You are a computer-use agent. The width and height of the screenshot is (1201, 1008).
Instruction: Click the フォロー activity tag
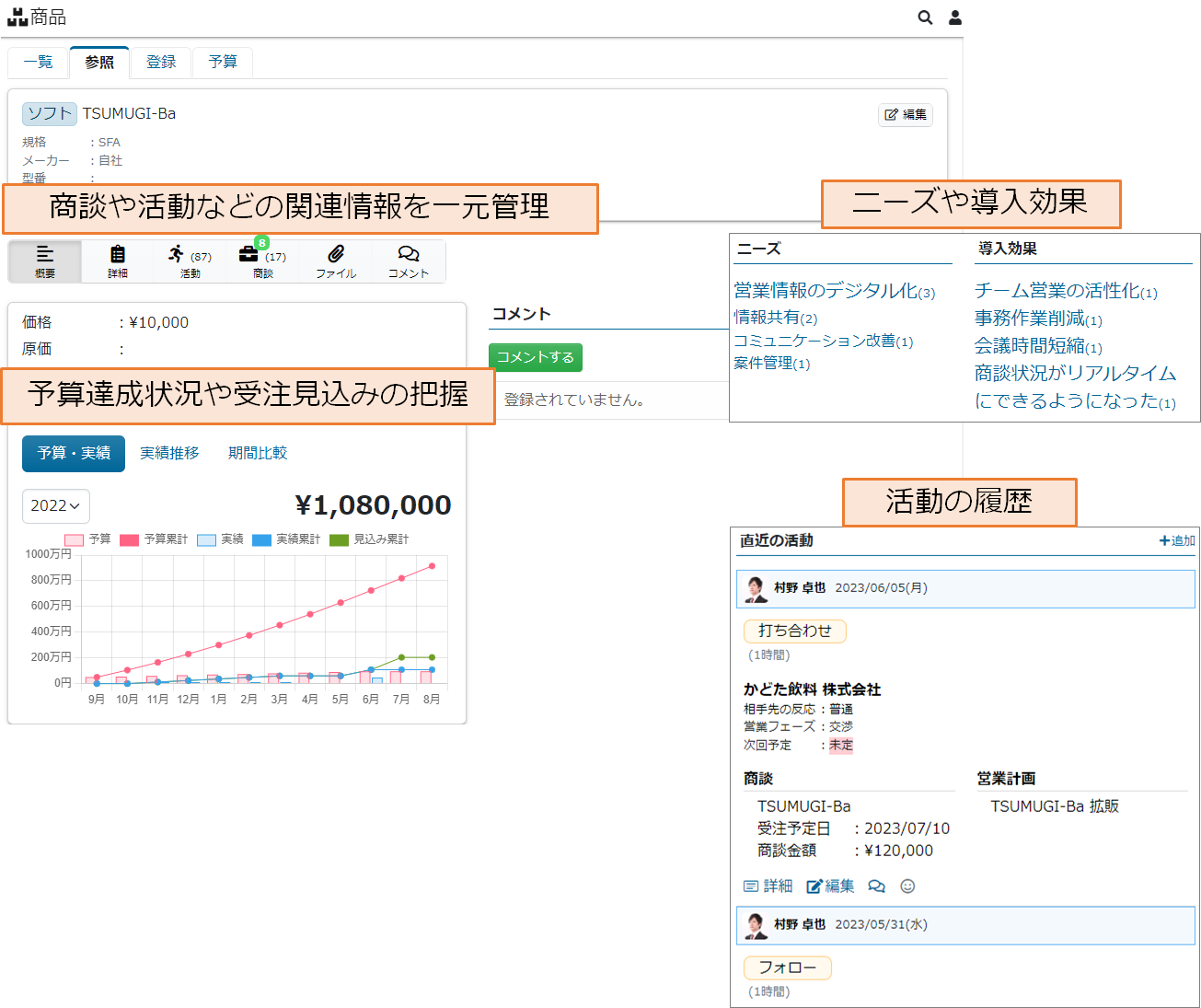[788, 967]
